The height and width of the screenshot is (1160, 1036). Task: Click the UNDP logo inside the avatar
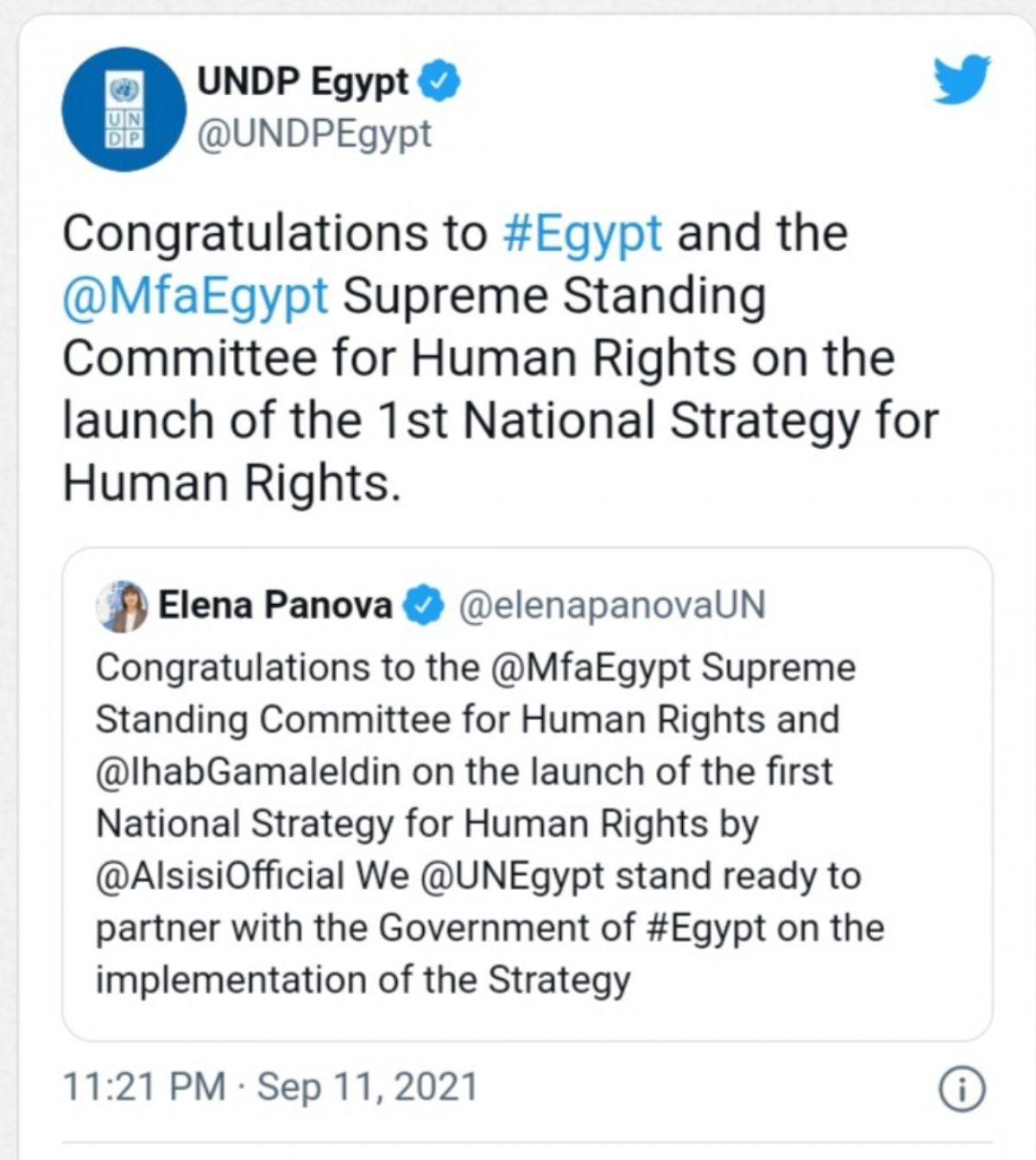[x=123, y=108]
